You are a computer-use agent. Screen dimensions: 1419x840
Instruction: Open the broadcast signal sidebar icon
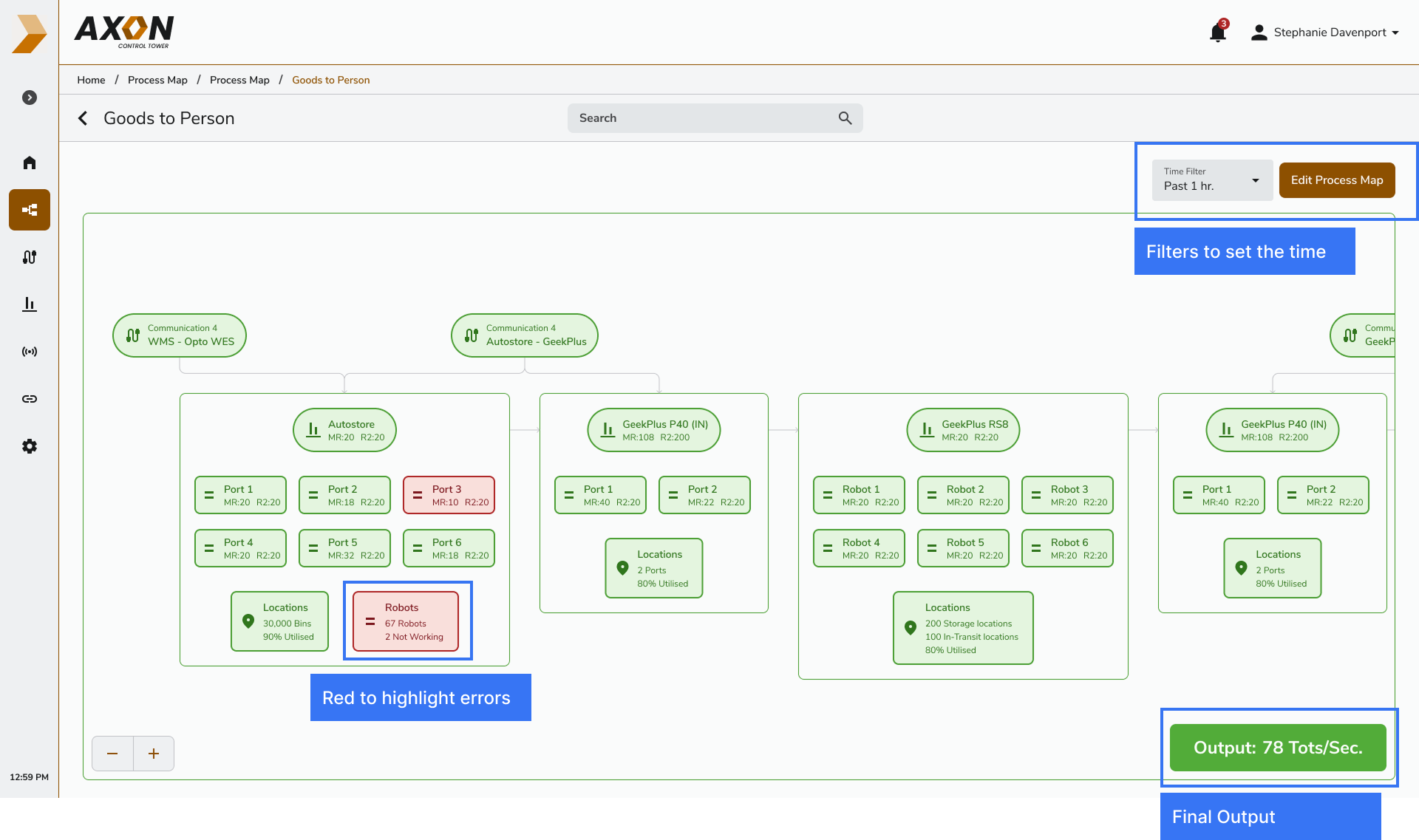tap(30, 352)
